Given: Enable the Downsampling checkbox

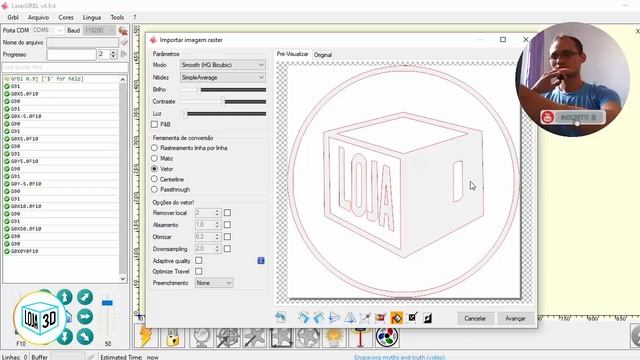Looking at the screenshot, I should click(x=227, y=249).
